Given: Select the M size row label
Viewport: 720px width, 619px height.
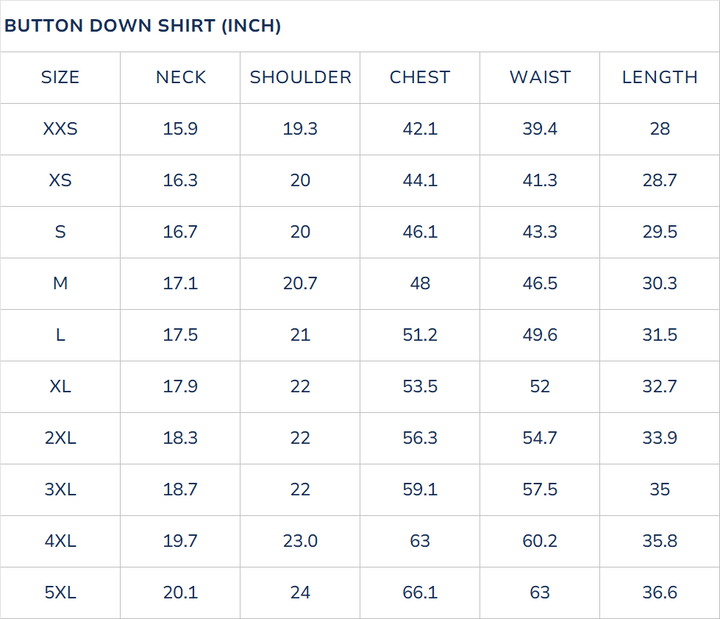Looking at the screenshot, I should pos(60,283).
